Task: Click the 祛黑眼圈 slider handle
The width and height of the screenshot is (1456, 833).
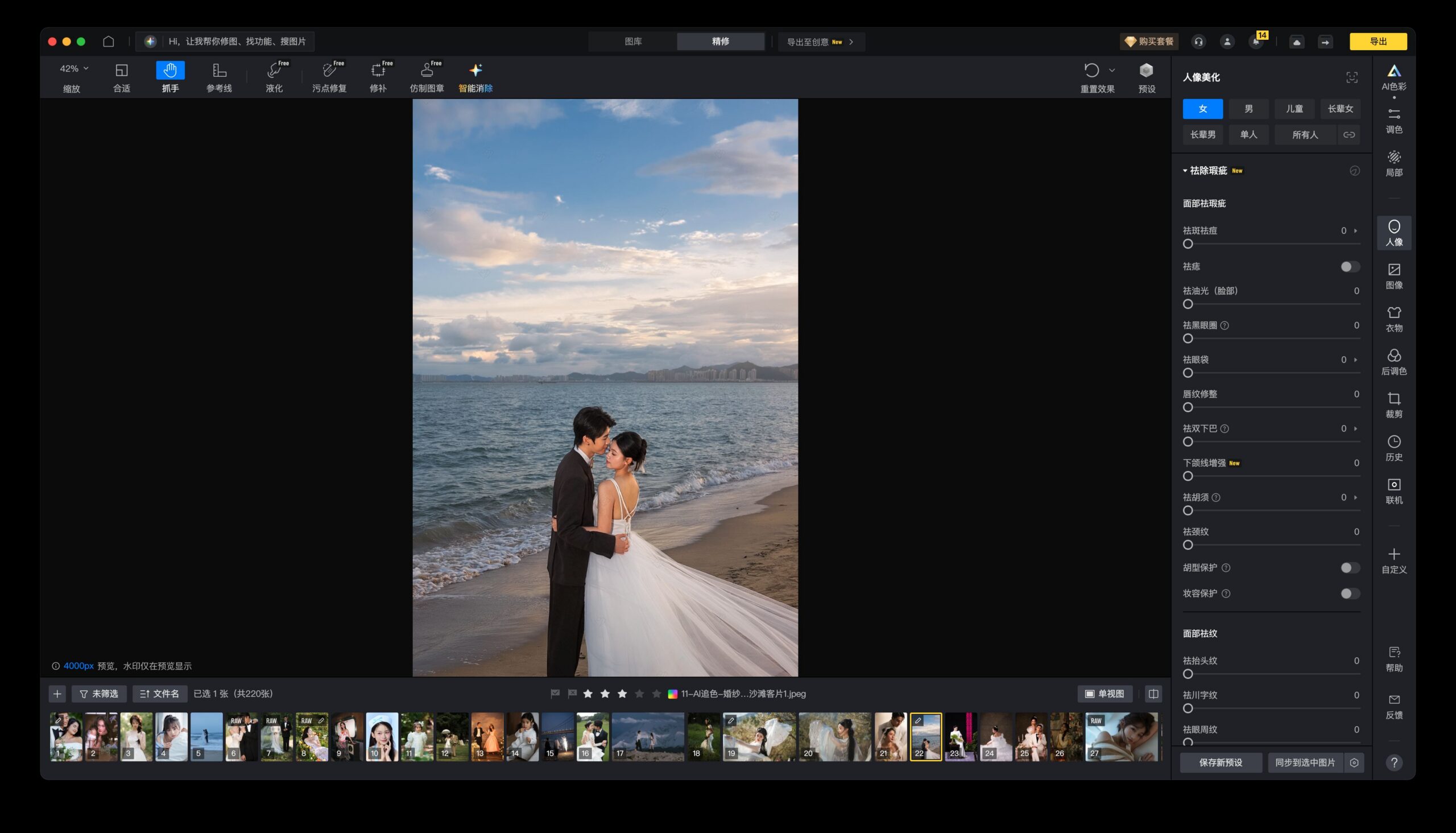Action: pyautogui.click(x=1188, y=339)
